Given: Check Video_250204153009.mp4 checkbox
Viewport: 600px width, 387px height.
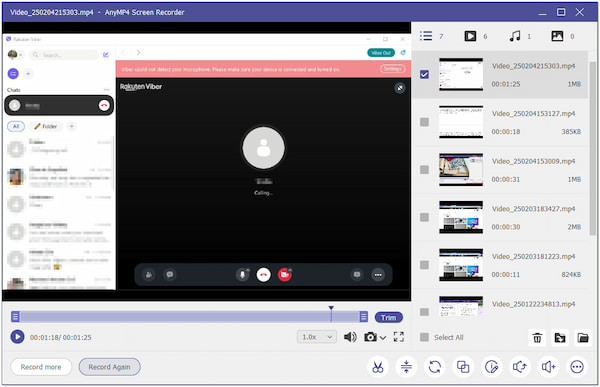Looking at the screenshot, I should (424, 170).
